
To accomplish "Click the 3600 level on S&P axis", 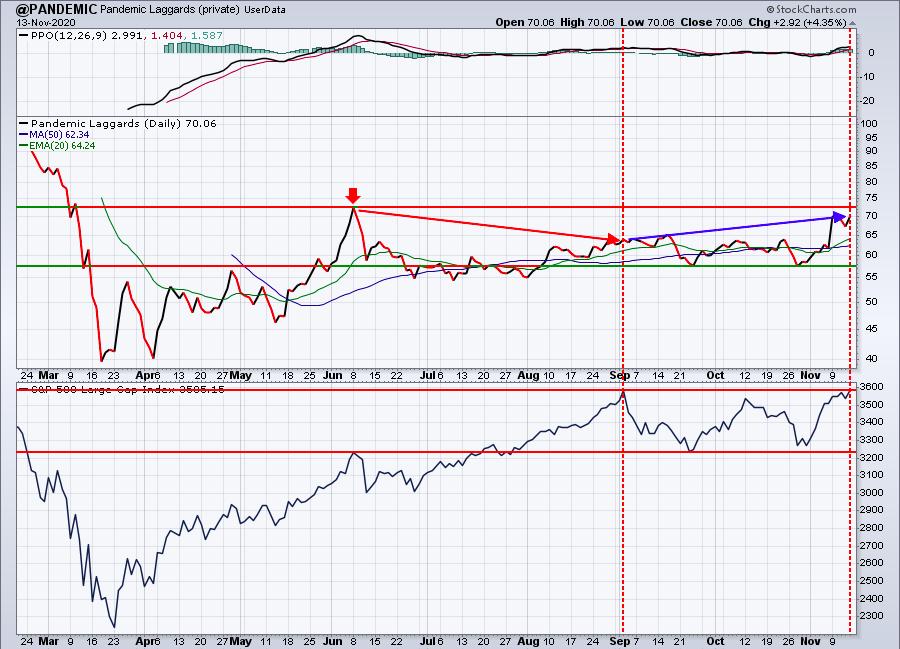I will [x=872, y=387].
